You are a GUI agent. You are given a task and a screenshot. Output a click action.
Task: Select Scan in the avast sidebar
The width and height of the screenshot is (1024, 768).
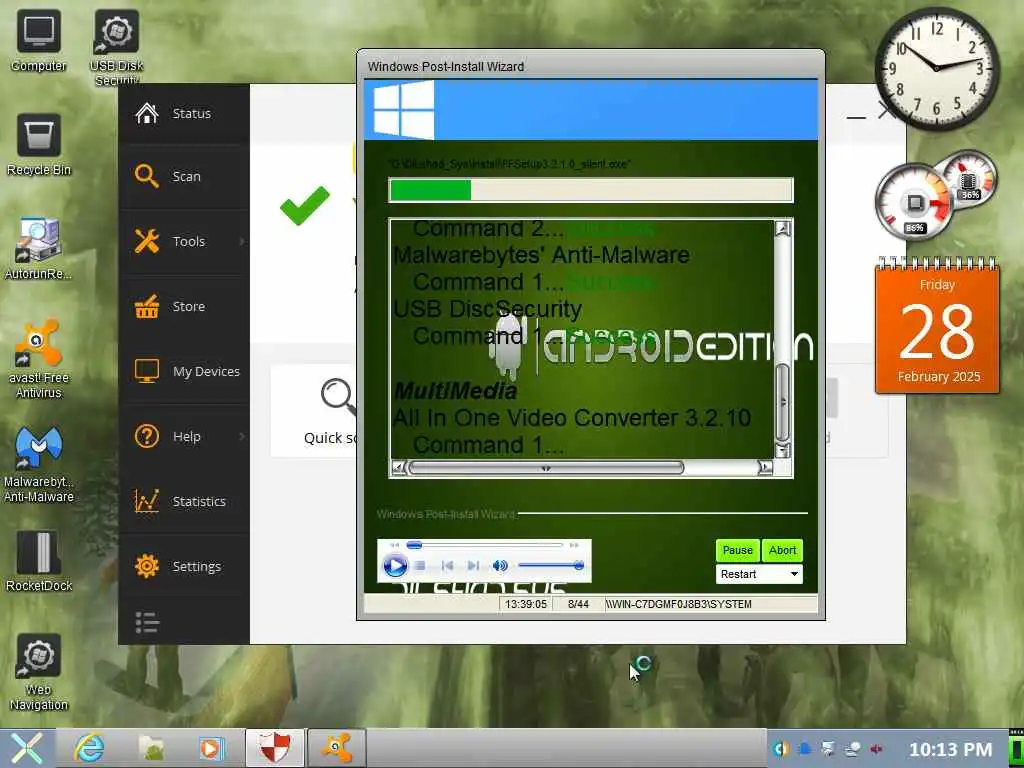tap(184, 176)
